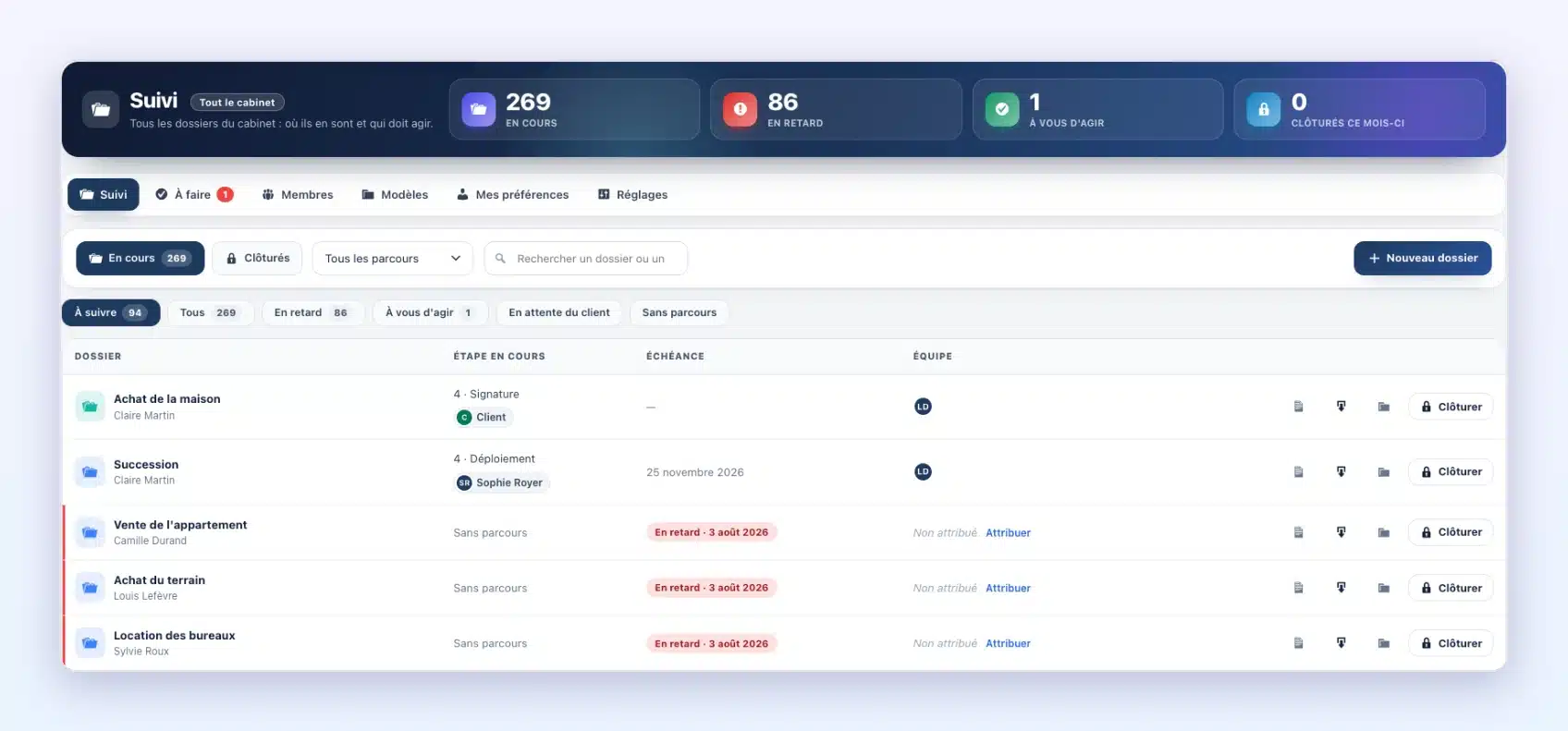Click Attribuer for Location des bureaux
Viewport: 1568px width, 731px height.
coord(1008,644)
